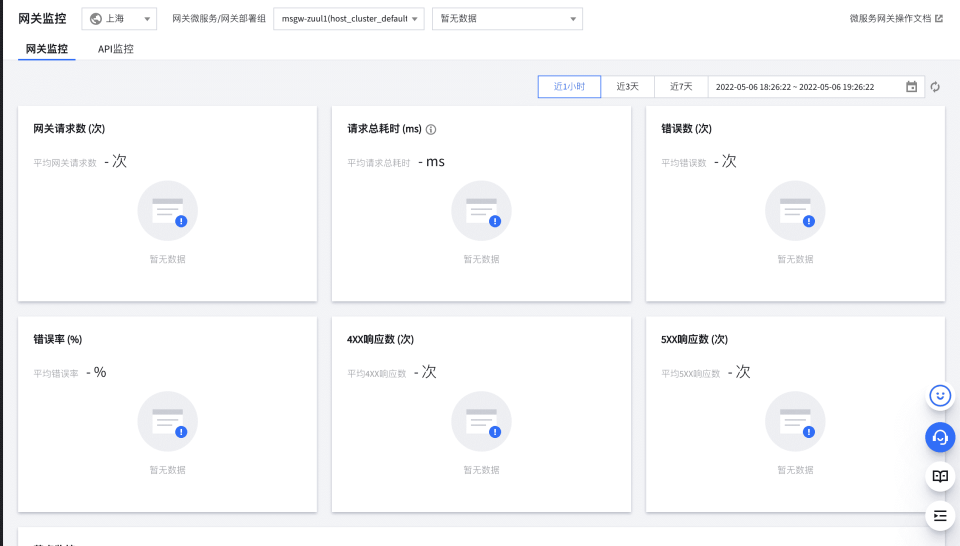Viewport: 960px width, 546px height.
Task: Expand the 上海 region dropdown
Action: coord(119,19)
